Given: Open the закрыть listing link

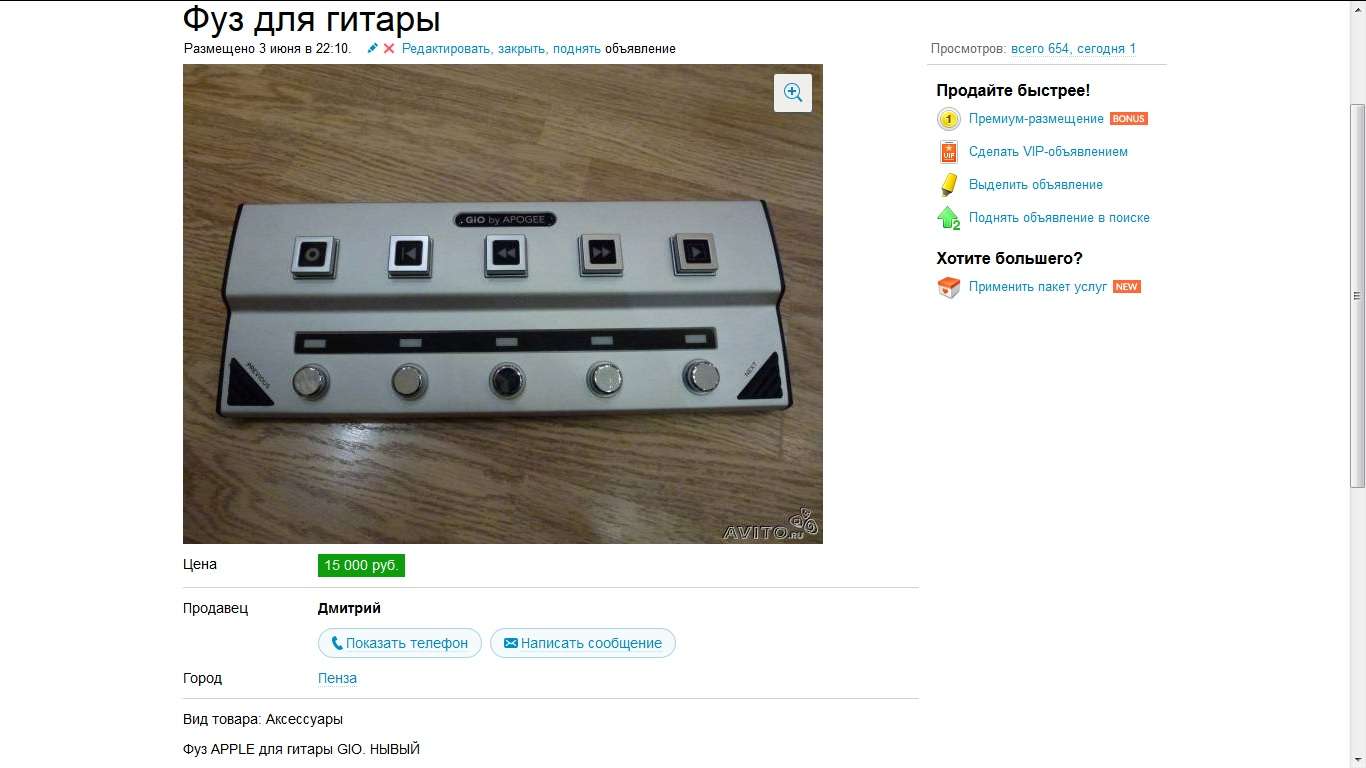Looking at the screenshot, I should pos(521,48).
